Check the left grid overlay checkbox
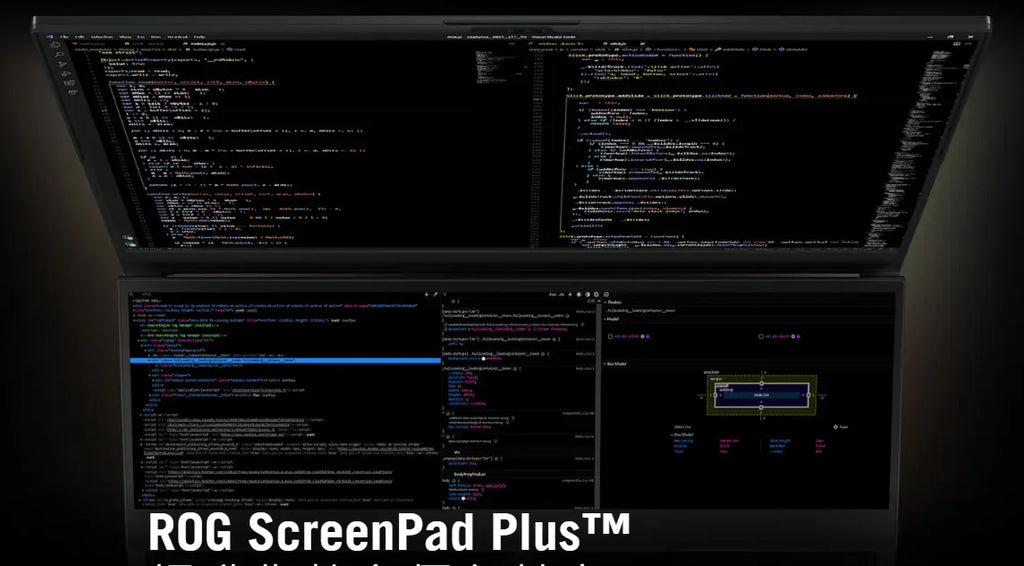This screenshot has height=566, width=1024. click(x=611, y=336)
